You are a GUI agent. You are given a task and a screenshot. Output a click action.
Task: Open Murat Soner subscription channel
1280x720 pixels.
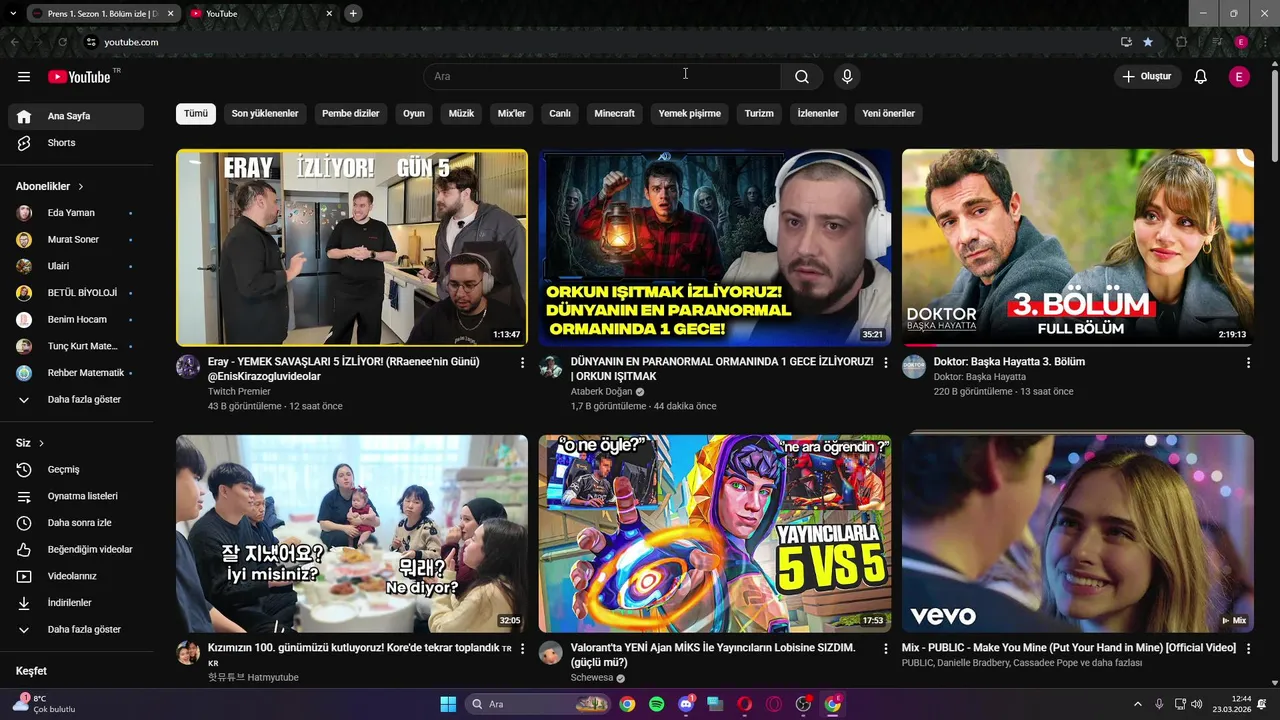pos(76,240)
